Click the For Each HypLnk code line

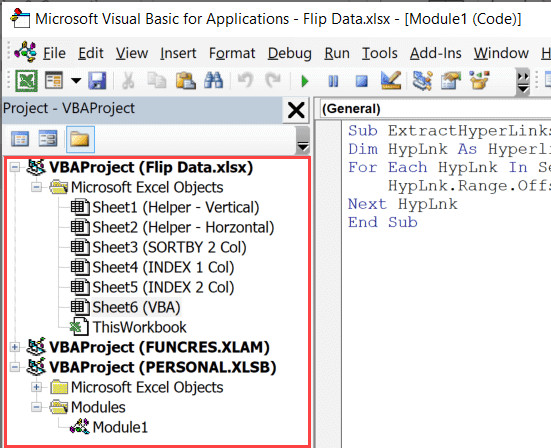tap(449, 167)
